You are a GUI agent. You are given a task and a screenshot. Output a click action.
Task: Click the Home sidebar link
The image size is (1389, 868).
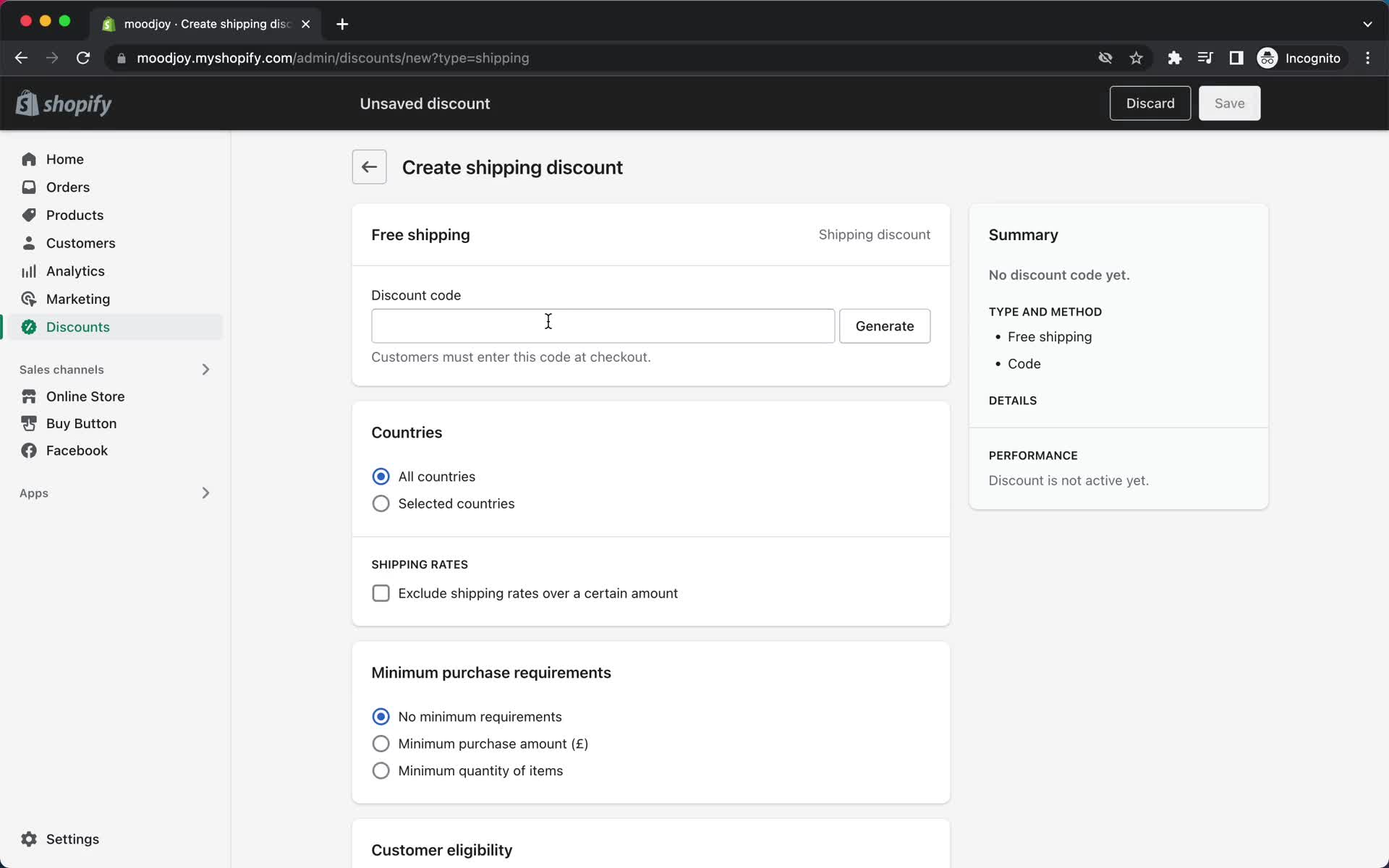click(x=65, y=159)
